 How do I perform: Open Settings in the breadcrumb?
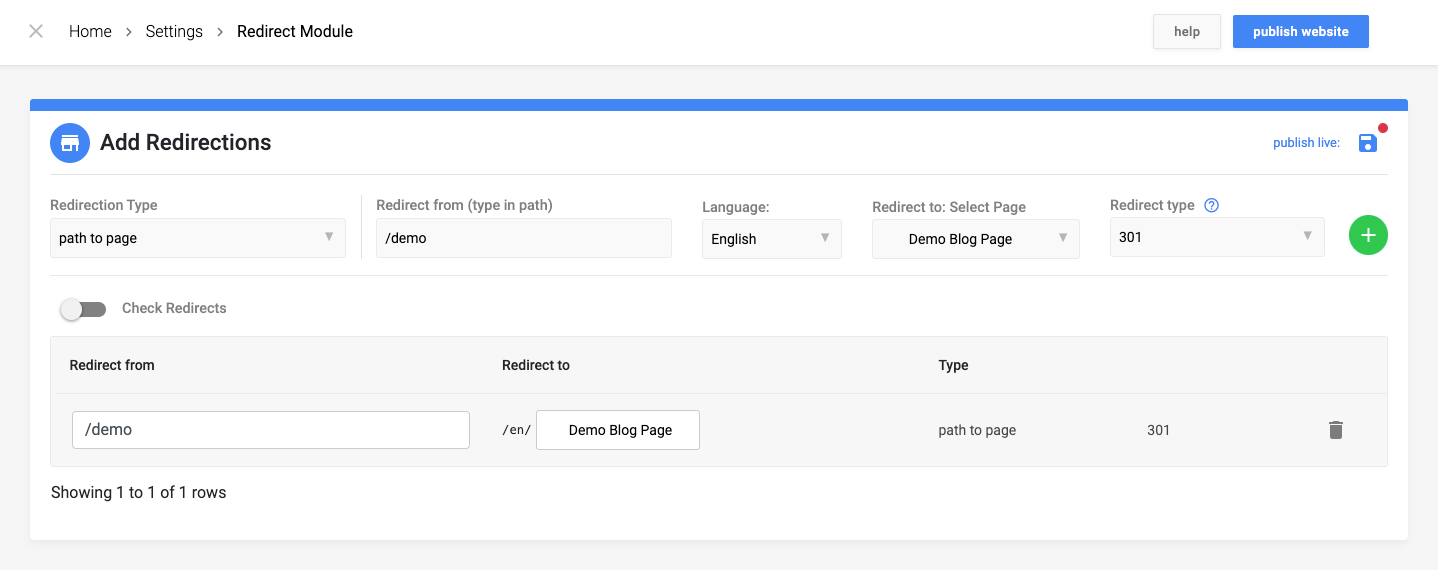pyautogui.click(x=174, y=31)
